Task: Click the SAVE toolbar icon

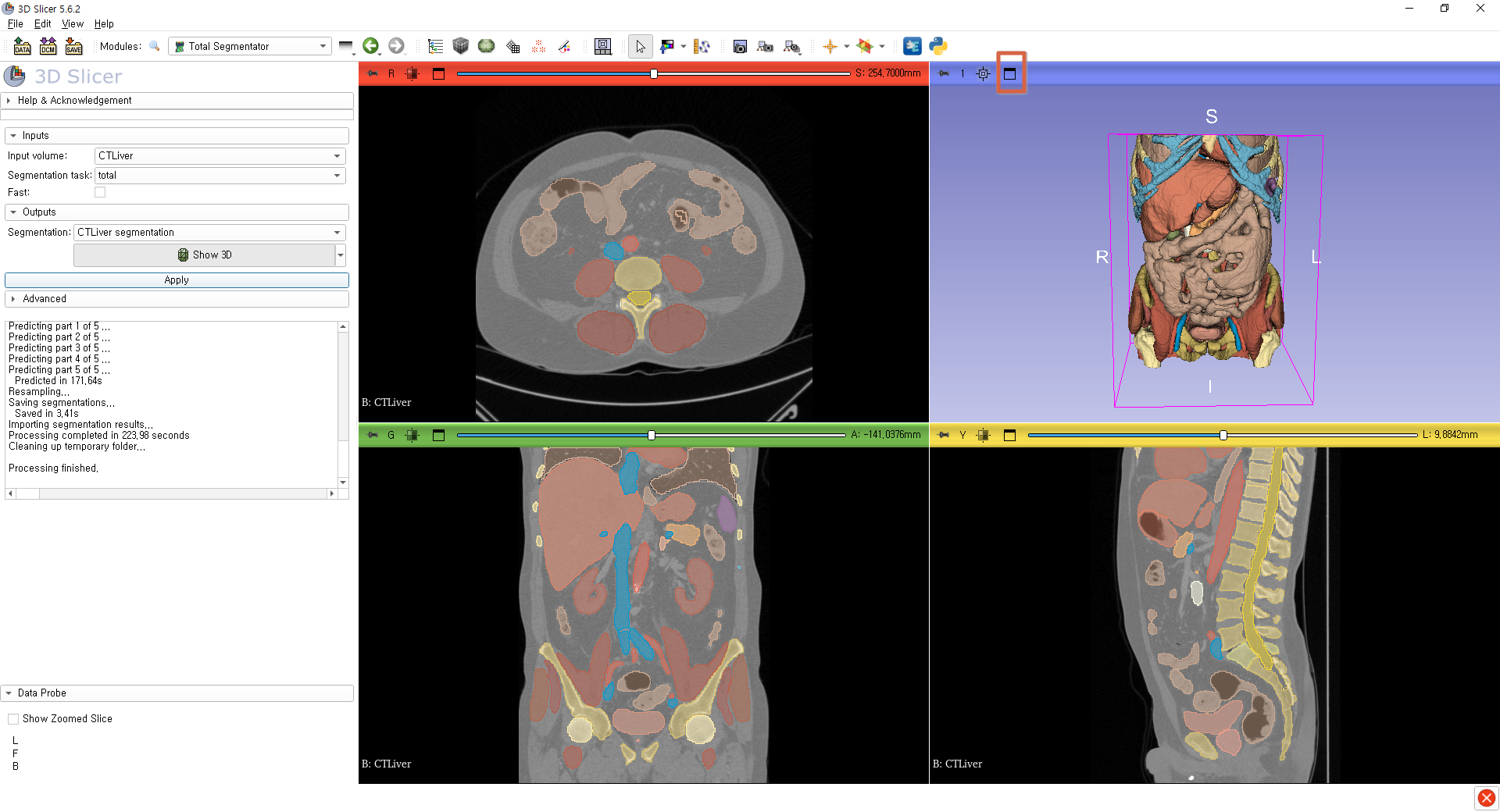Action: 73,47
